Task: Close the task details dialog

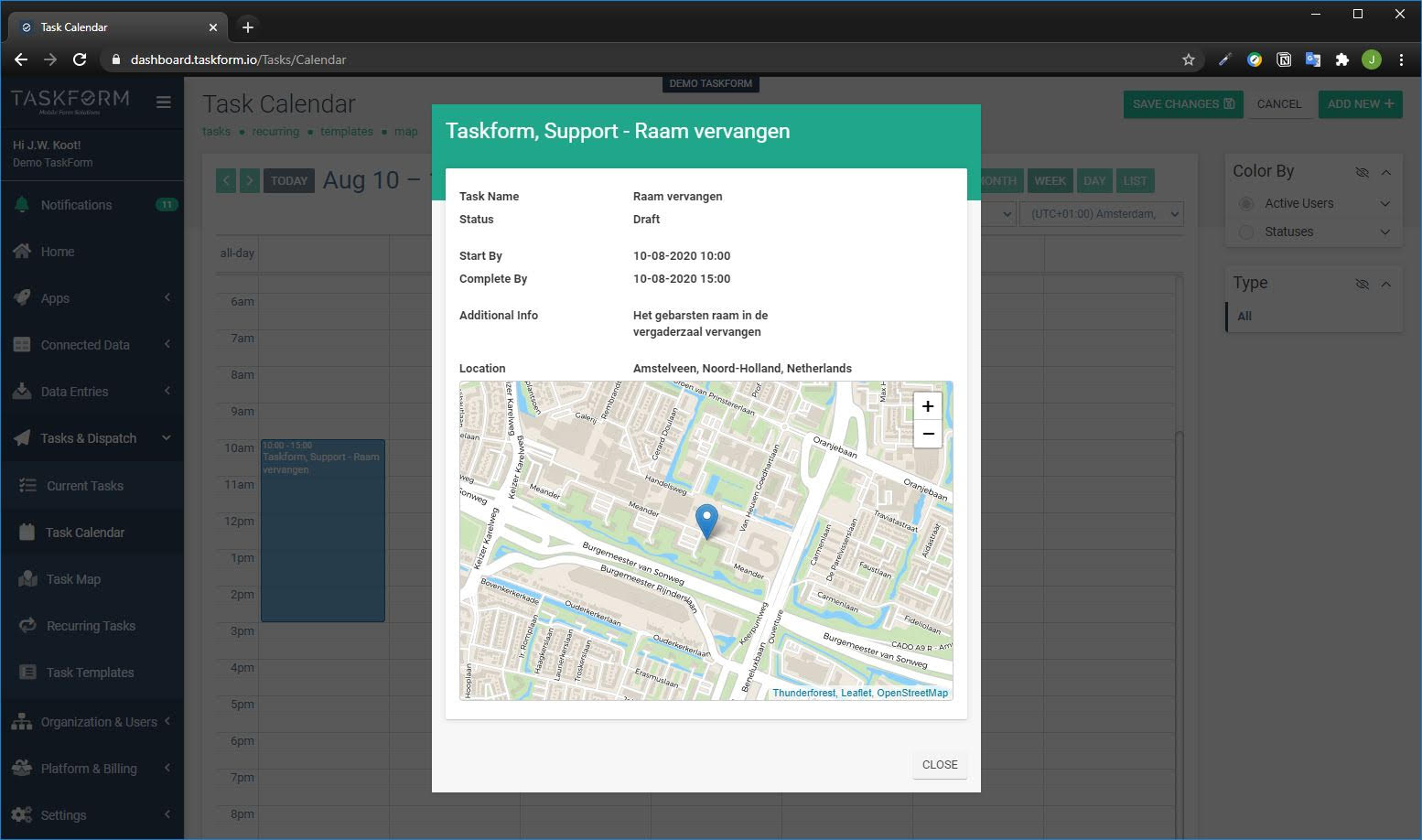Action: 940,765
